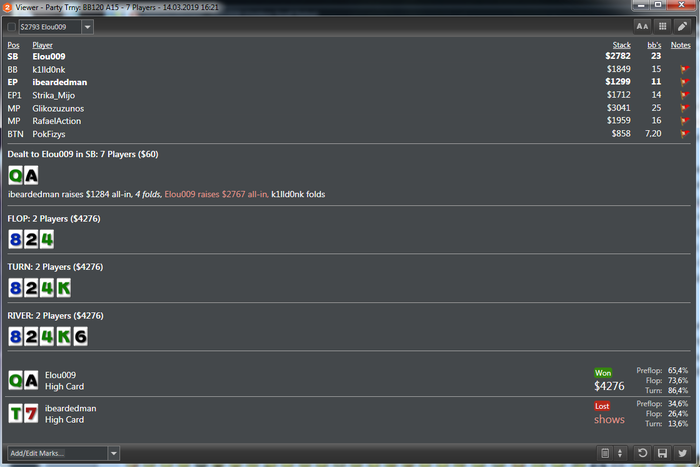Click the K card on the turn row
This screenshot has height=467, width=700.
pos(64,288)
